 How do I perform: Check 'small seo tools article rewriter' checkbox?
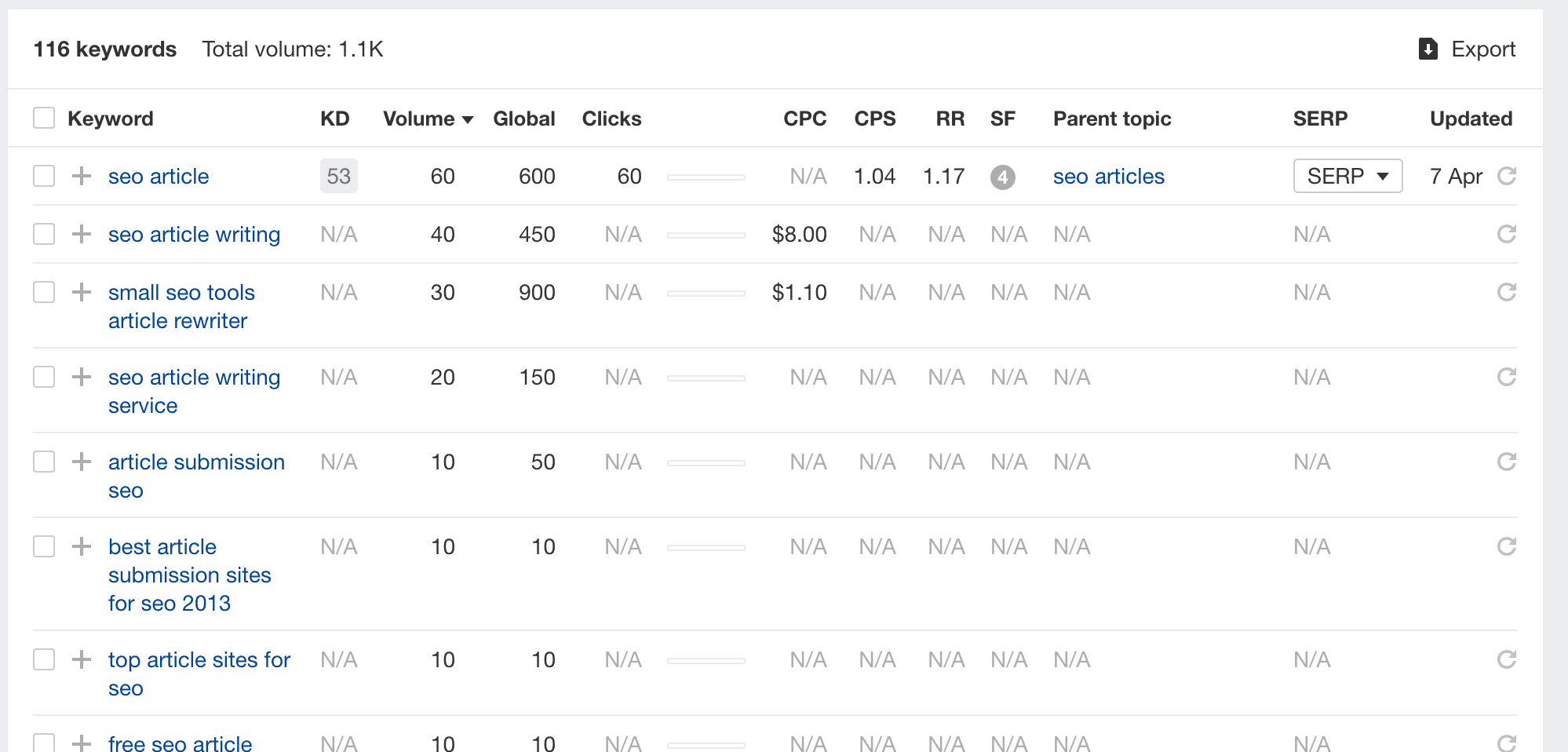44,292
